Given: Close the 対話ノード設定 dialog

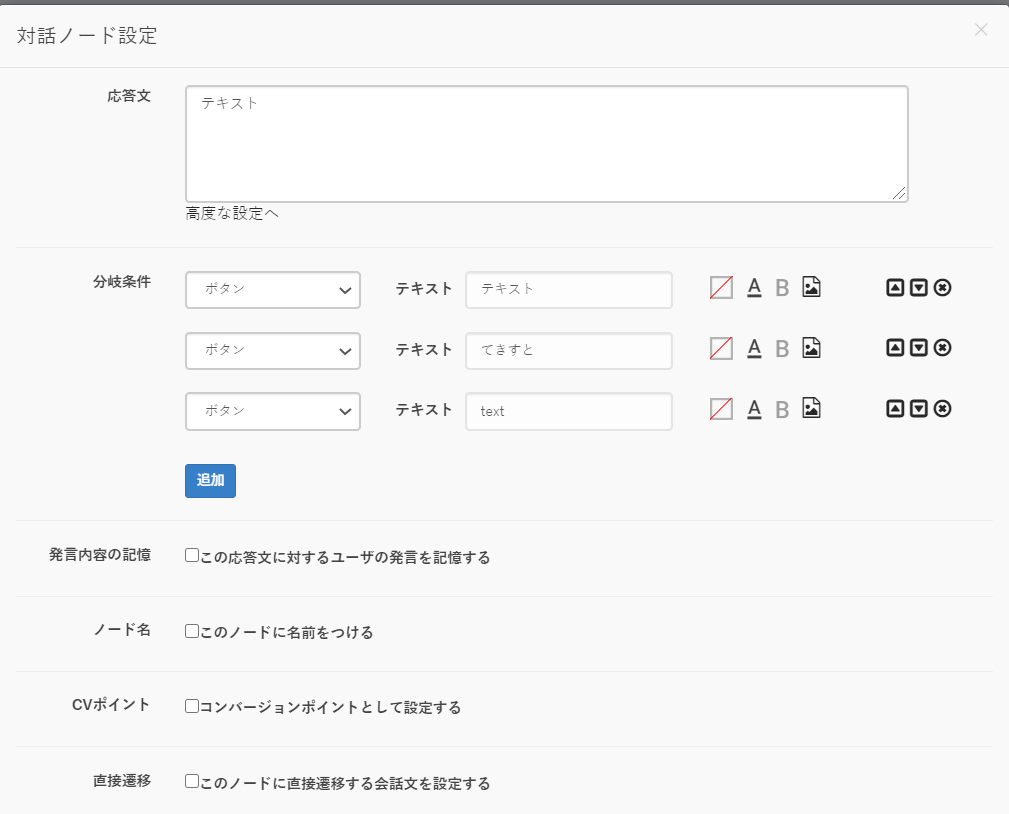Looking at the screenshot, I should [981, 30].
